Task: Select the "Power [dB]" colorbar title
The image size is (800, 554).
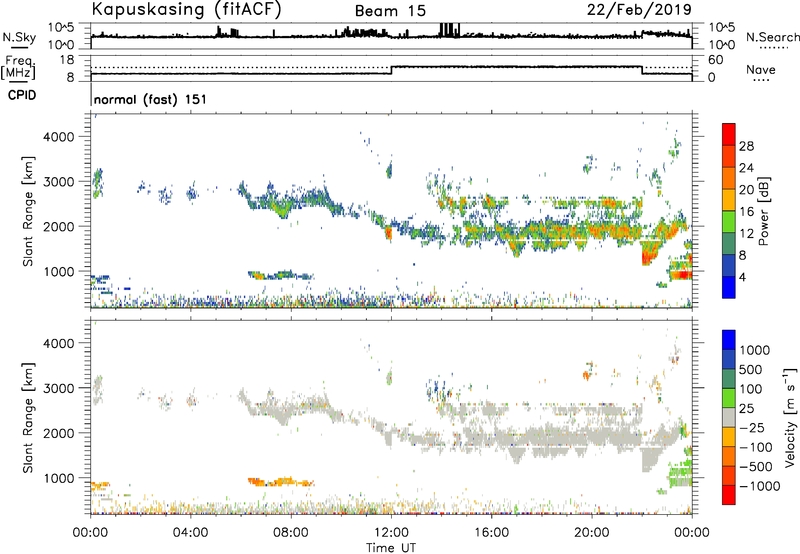Action: 763,211
